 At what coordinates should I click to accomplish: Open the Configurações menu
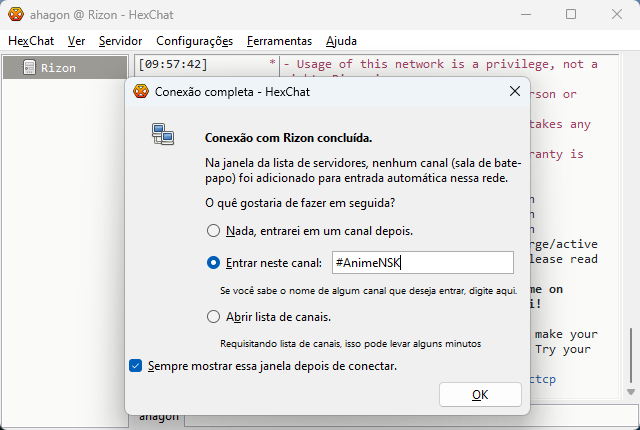coord(194,41)
